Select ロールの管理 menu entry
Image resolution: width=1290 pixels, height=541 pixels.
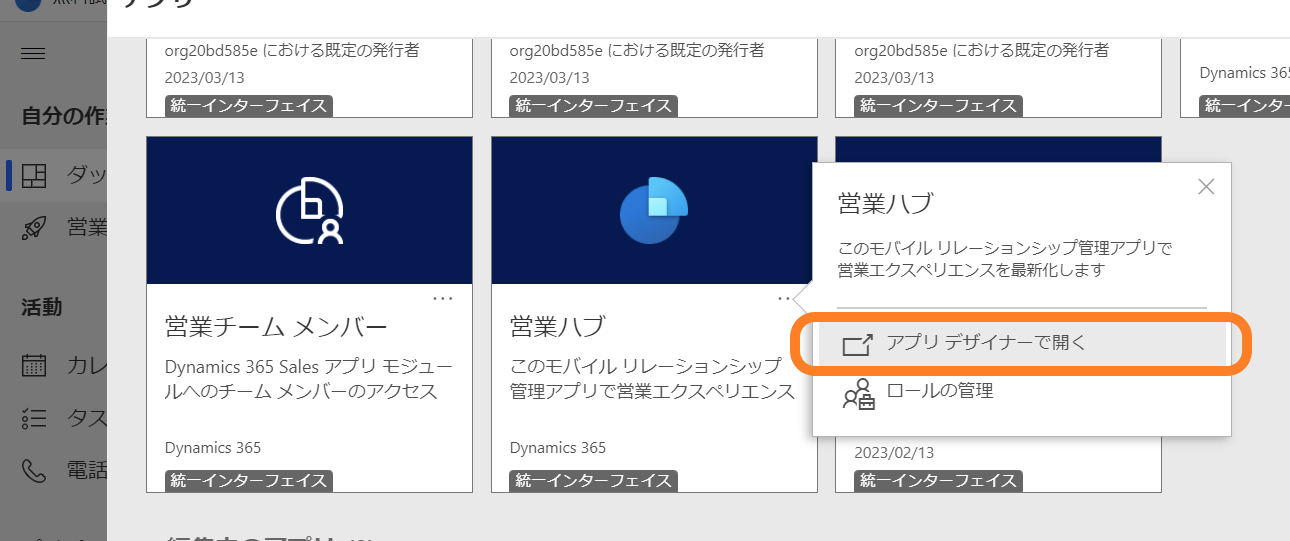1022,392
